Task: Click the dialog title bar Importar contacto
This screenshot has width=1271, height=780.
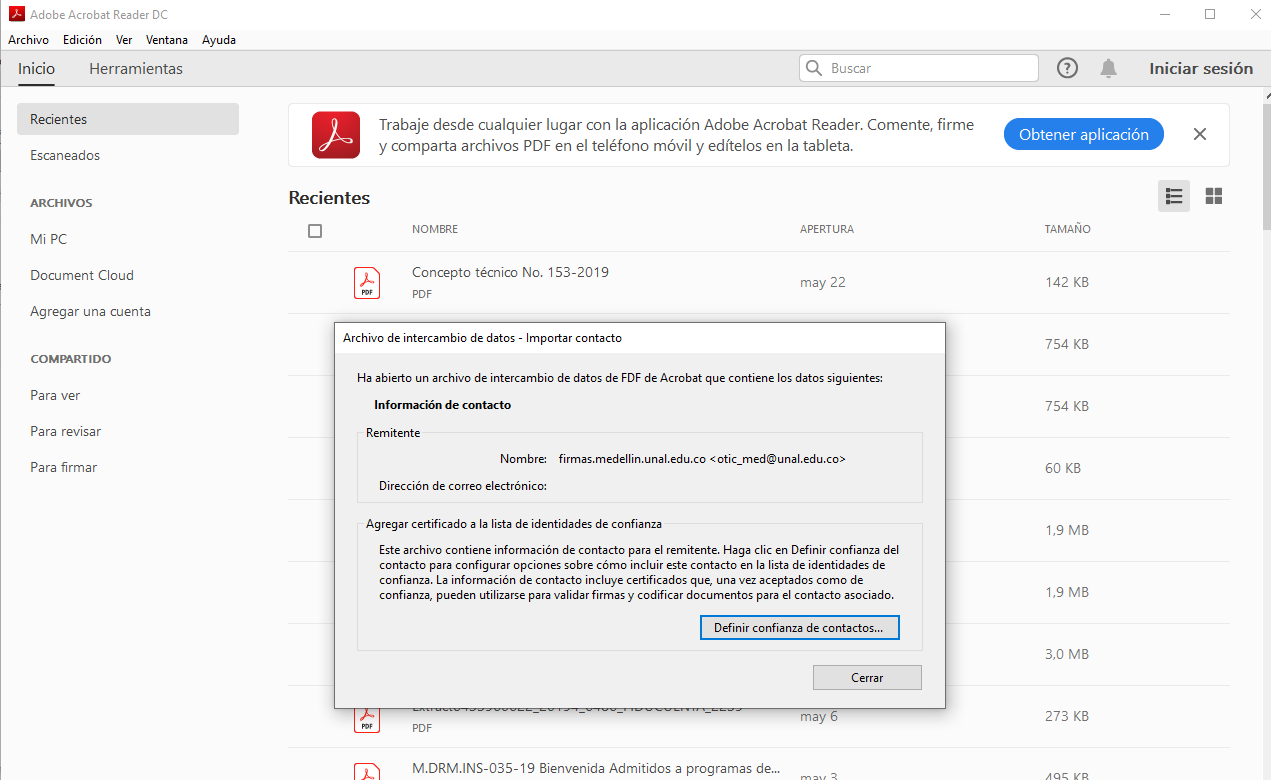Action: [640, 338]
